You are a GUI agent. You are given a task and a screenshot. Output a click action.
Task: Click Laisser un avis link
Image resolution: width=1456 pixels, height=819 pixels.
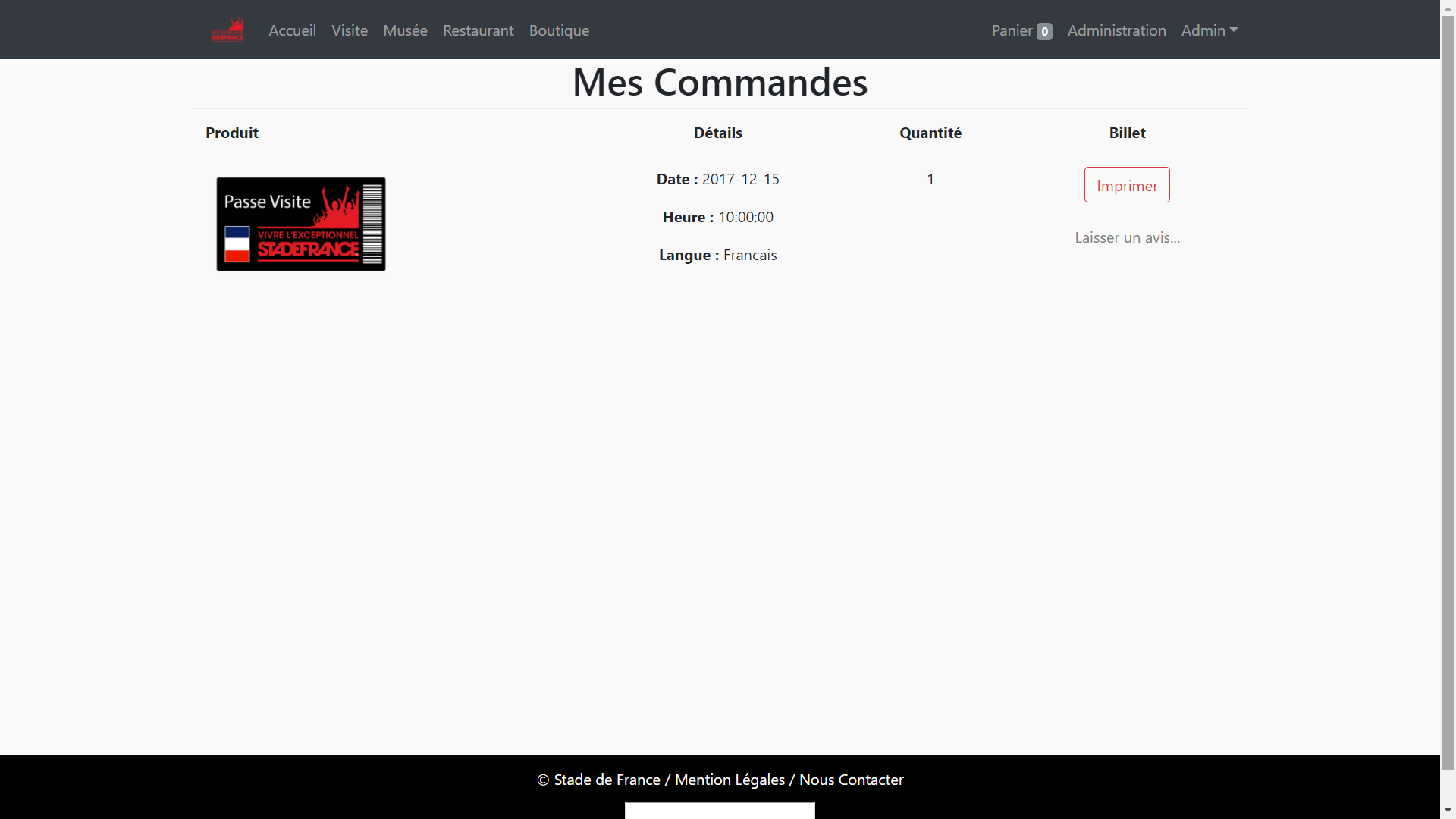1127,237
